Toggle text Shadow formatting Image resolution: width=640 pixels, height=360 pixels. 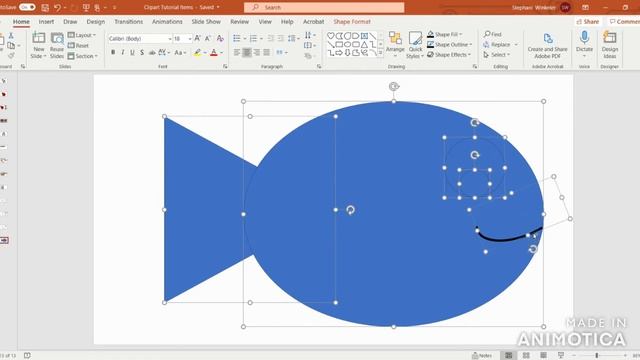(x=142, y=52)
